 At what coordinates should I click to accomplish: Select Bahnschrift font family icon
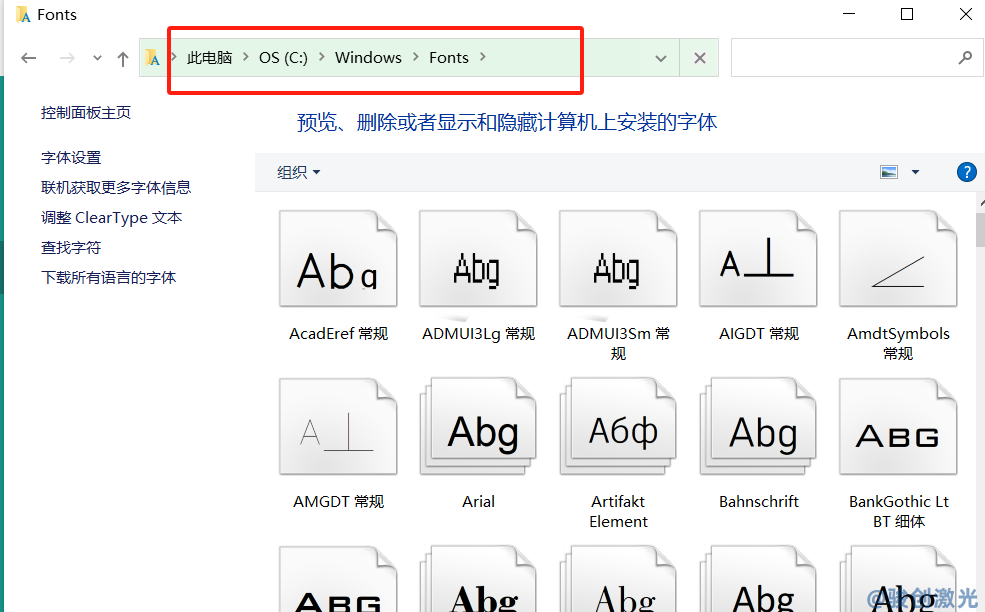coord(758,426)
